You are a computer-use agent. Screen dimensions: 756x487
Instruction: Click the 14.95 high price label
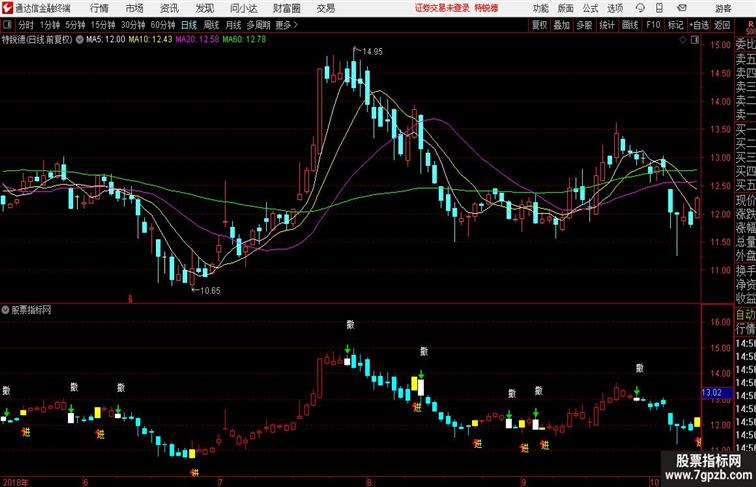(372, 52)
